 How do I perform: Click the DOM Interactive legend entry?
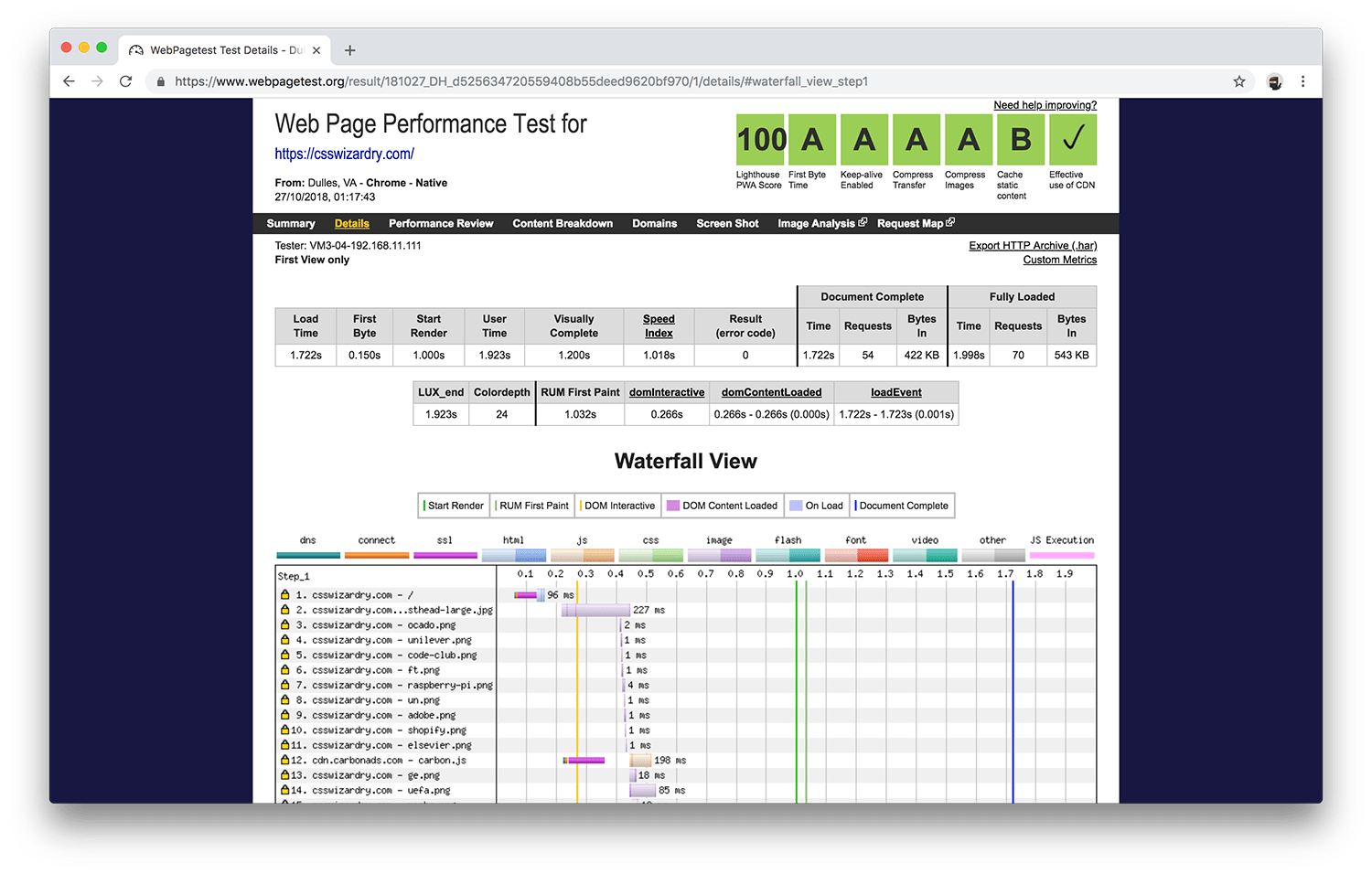[618, 506]
